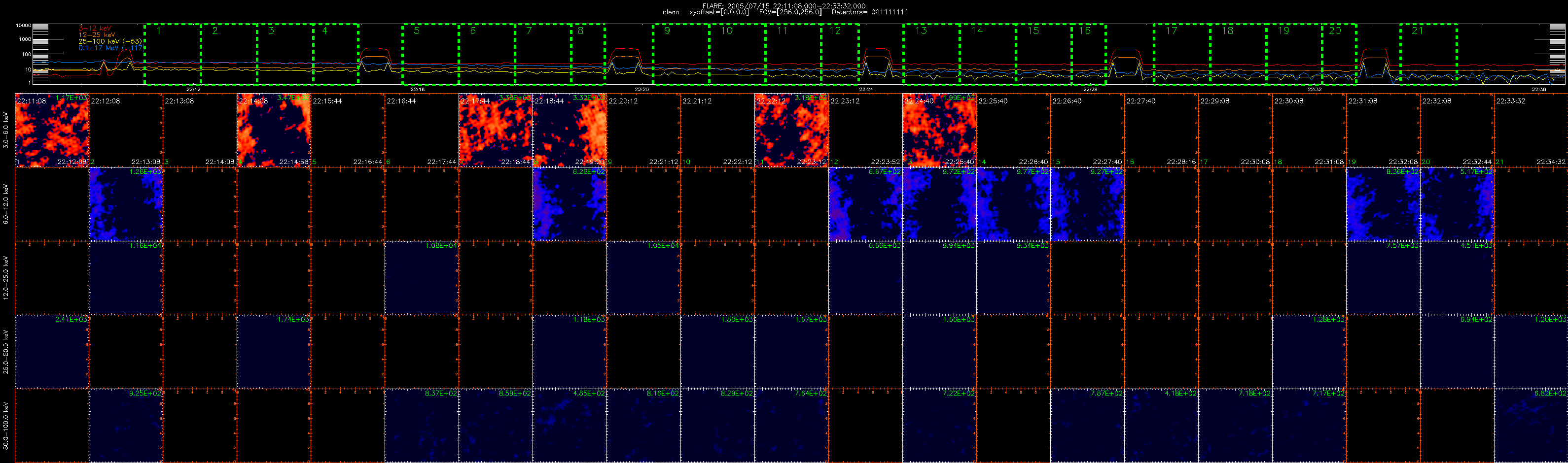Viewport: 1568px width, 463px height.
Task: Click the '22:29:08' start time label
Action: click(x=1214, y=101)
